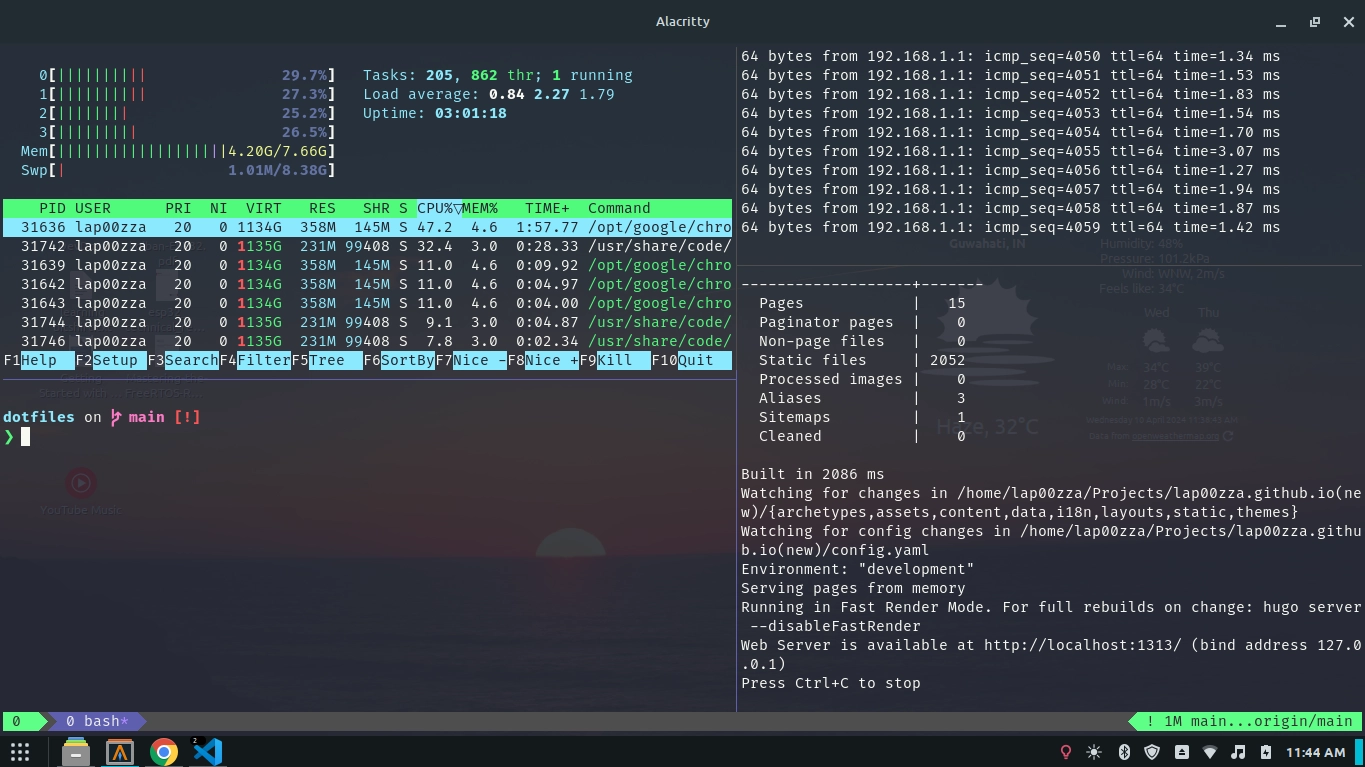Click the battery icon in the system tray
The height and width of the screenshot is (767, 1365).
coord(1266,752)
